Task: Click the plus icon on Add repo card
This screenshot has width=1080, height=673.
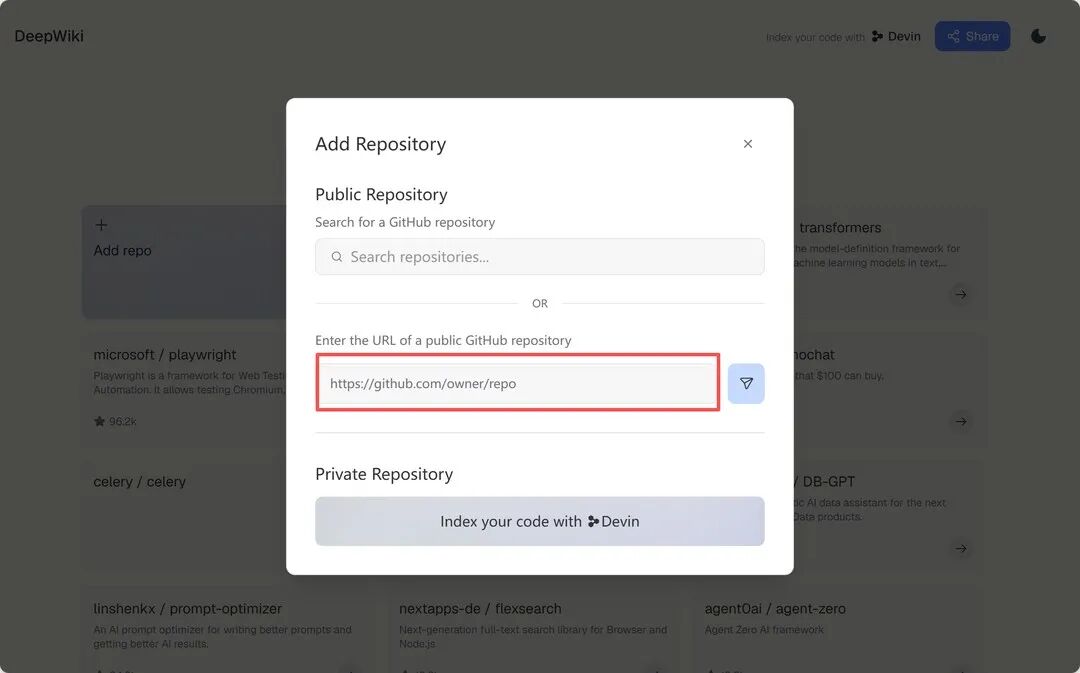Action: coord(101,225)
